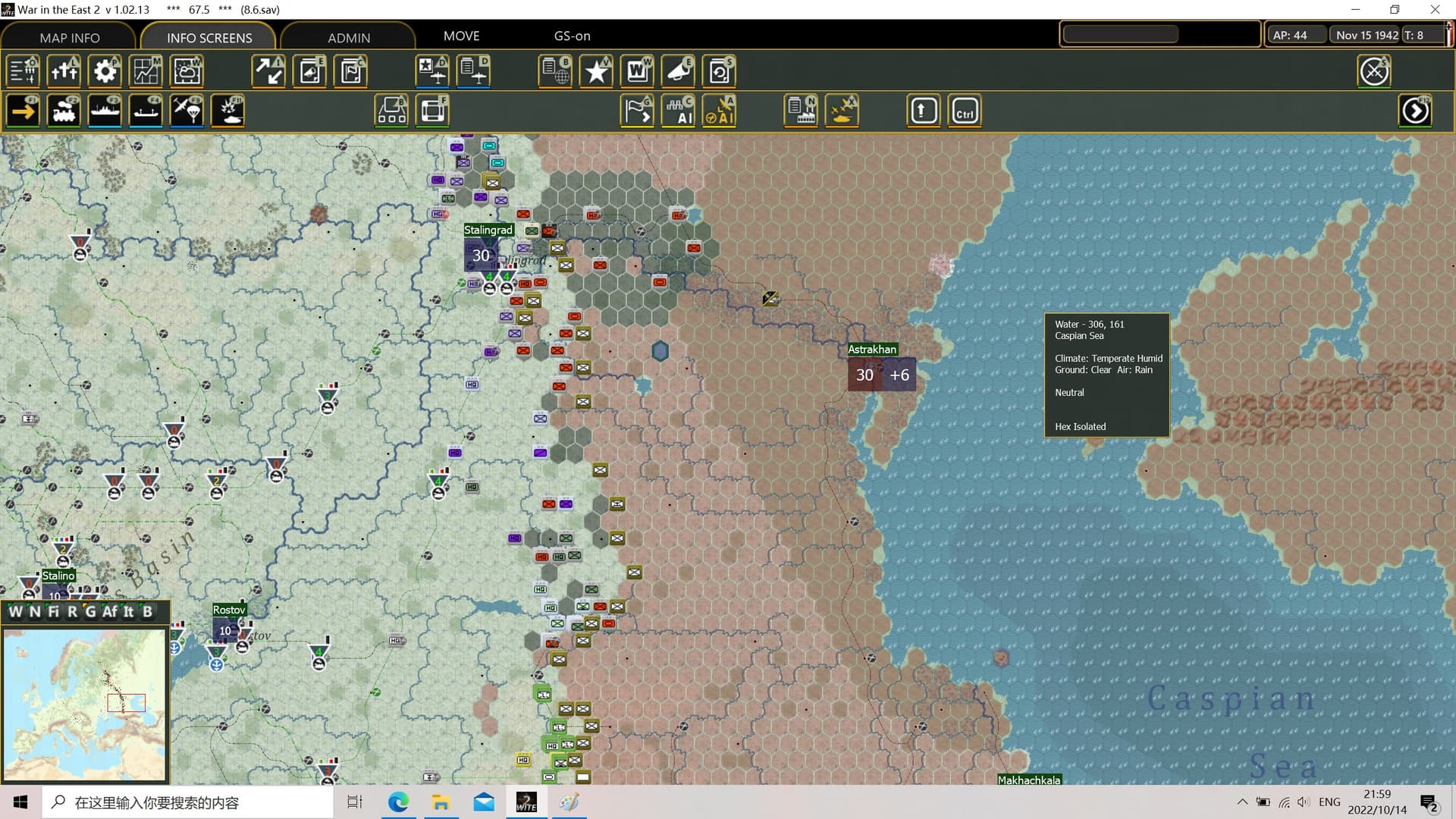Click the AP: 44 admin points box
Image resolution: width=1456 pixels, height=819 pixels.
point(1297,35)
